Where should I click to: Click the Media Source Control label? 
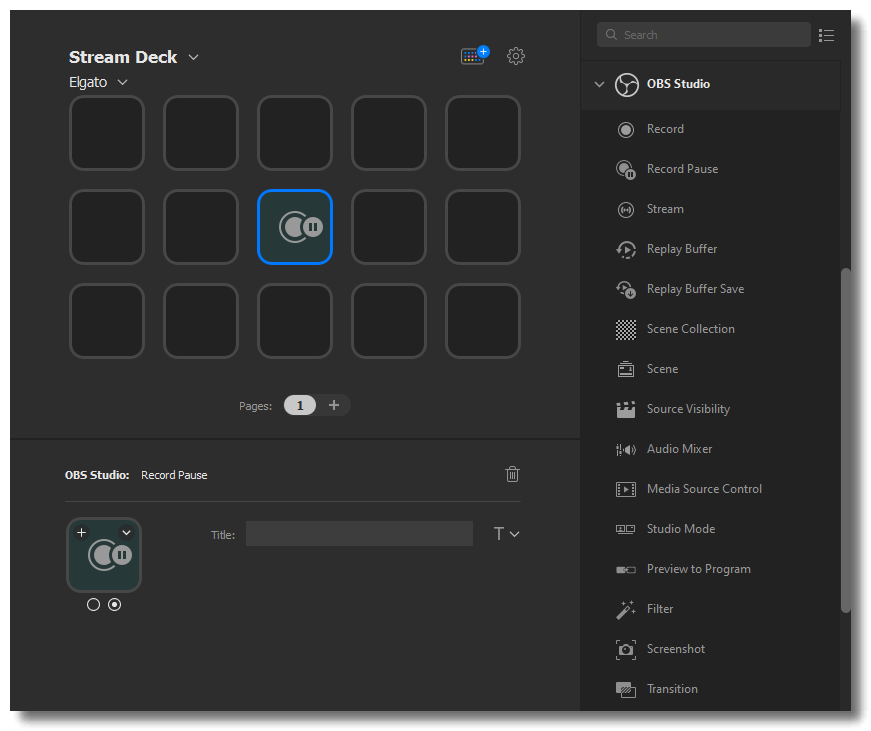click(x=704, y=489)
